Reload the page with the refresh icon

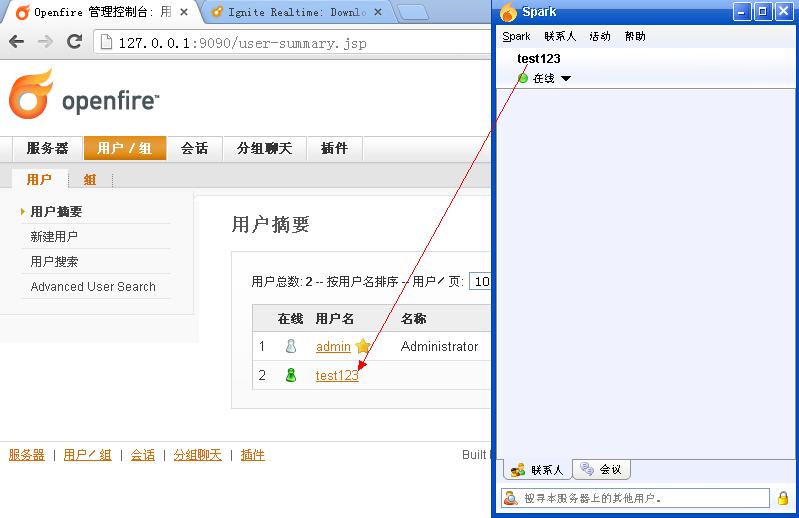click(74, 42)
